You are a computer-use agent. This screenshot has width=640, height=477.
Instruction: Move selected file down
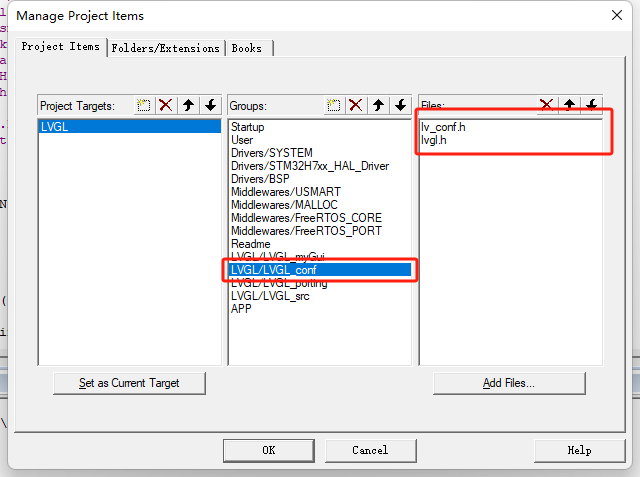(x=592, y=104)
